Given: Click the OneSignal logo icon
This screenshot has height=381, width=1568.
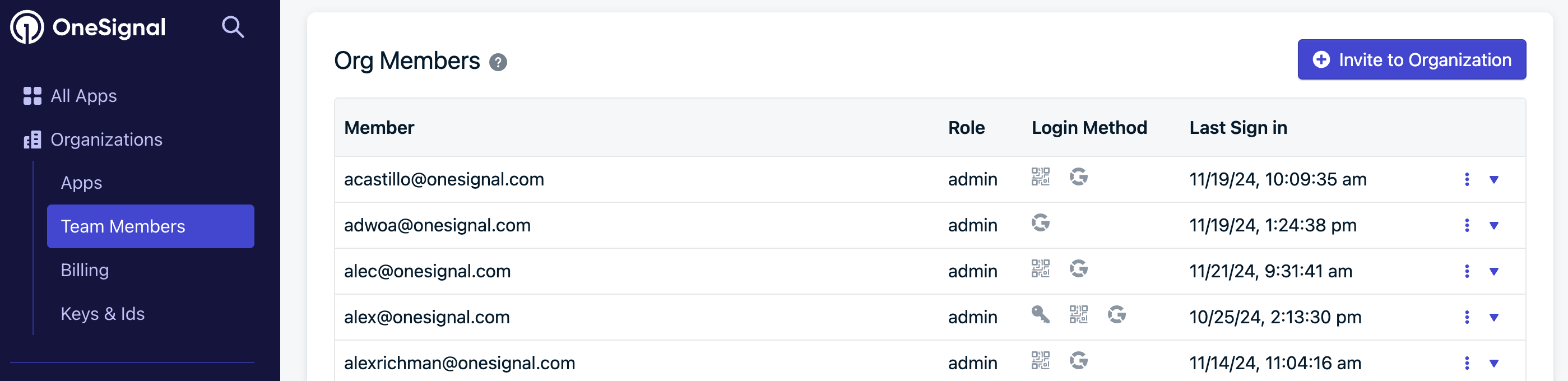Looking at the screenshot, I should click(x=27, y=27).
